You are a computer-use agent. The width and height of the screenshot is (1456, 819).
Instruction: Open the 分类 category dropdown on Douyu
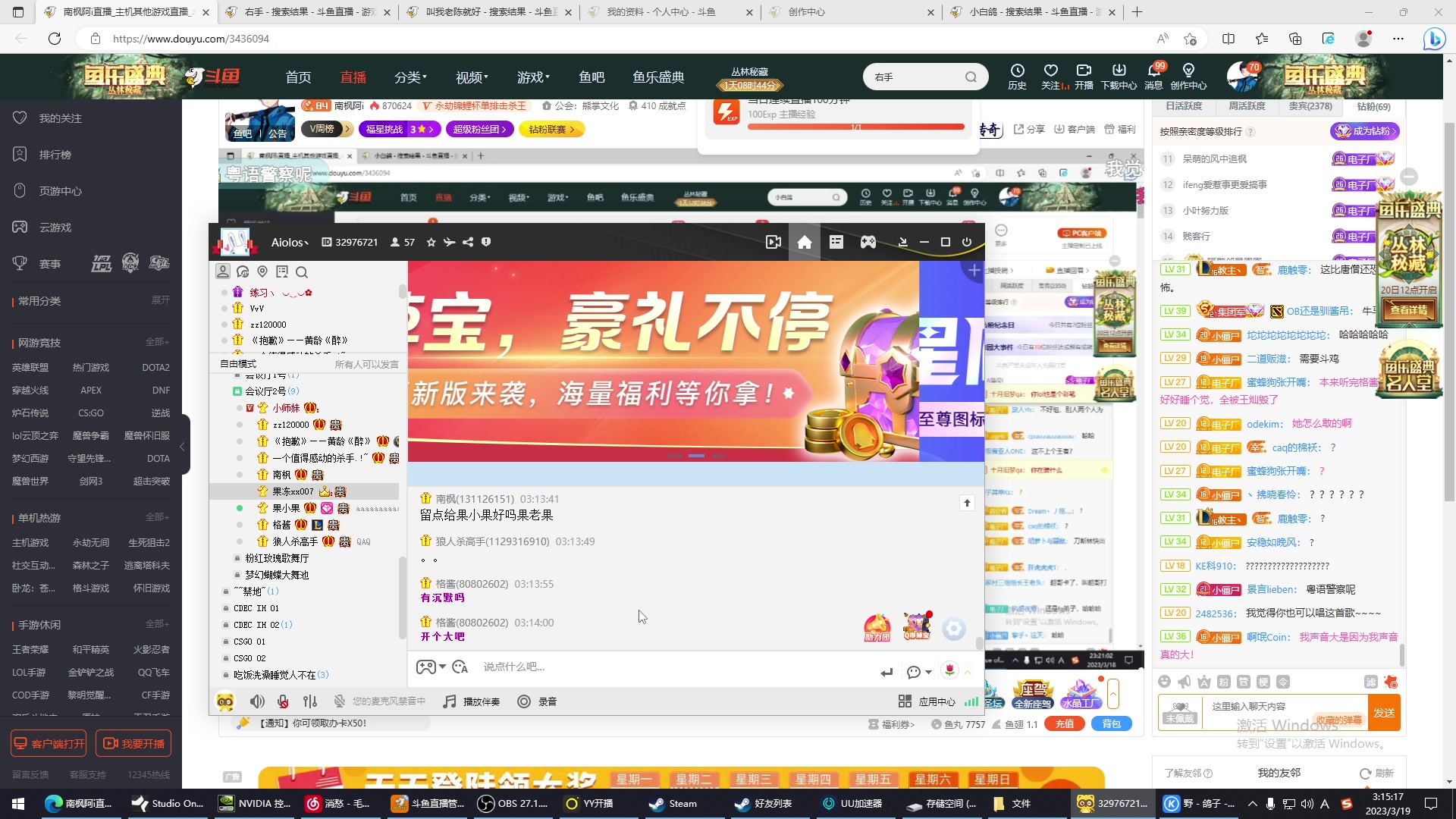[410, 77]
